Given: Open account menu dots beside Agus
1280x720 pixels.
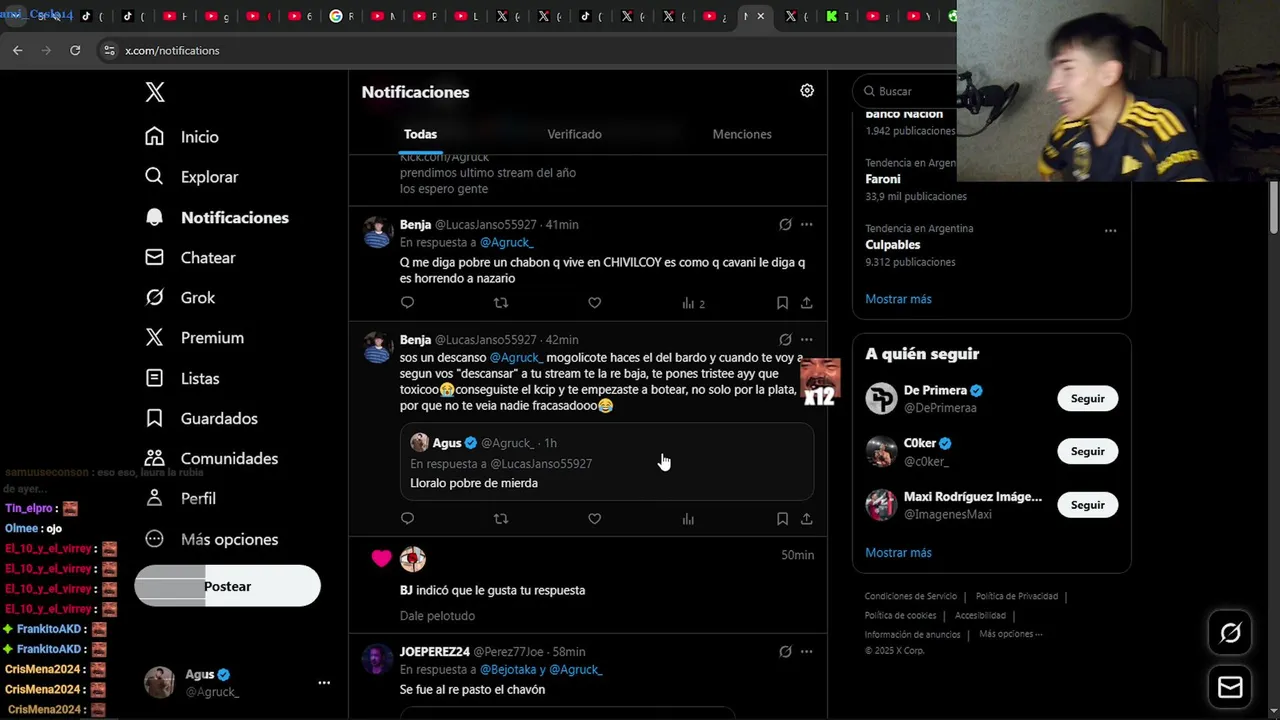Looking at the screenshot, I should tap(324, 683).
